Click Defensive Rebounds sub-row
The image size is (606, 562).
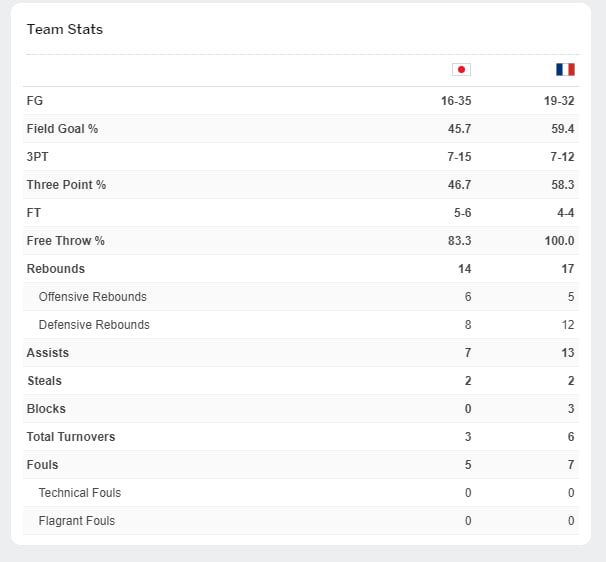pos(301,325)
